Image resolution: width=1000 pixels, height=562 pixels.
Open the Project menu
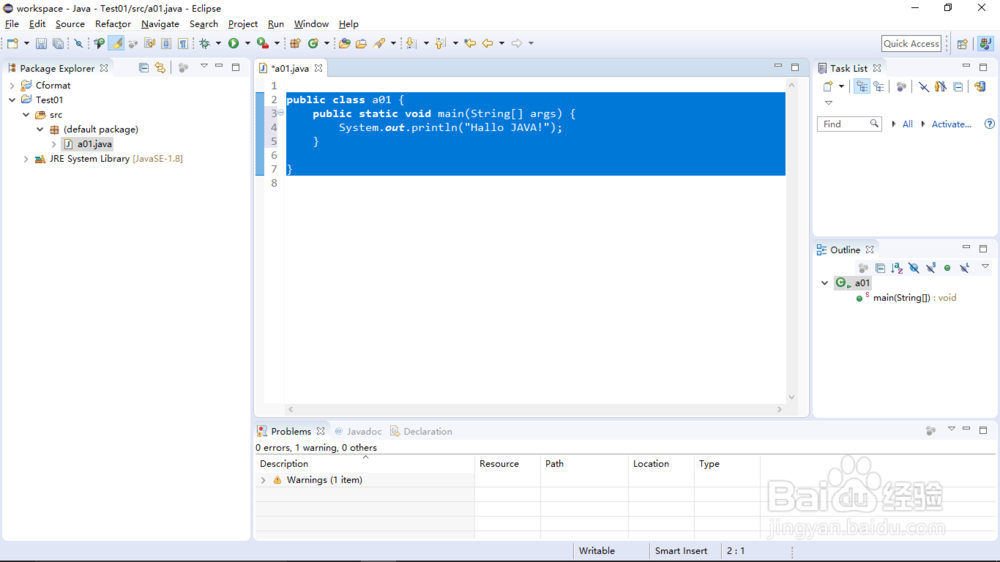point(243,24)
